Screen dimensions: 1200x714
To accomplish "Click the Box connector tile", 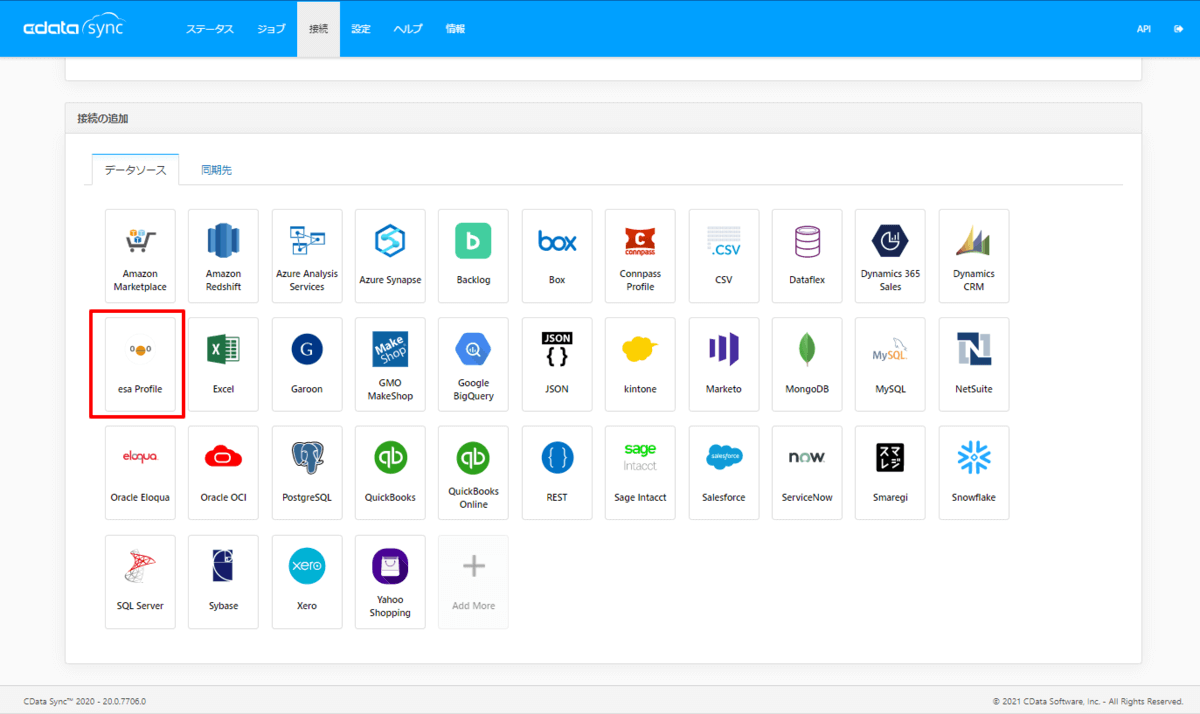I will point(557,256).
